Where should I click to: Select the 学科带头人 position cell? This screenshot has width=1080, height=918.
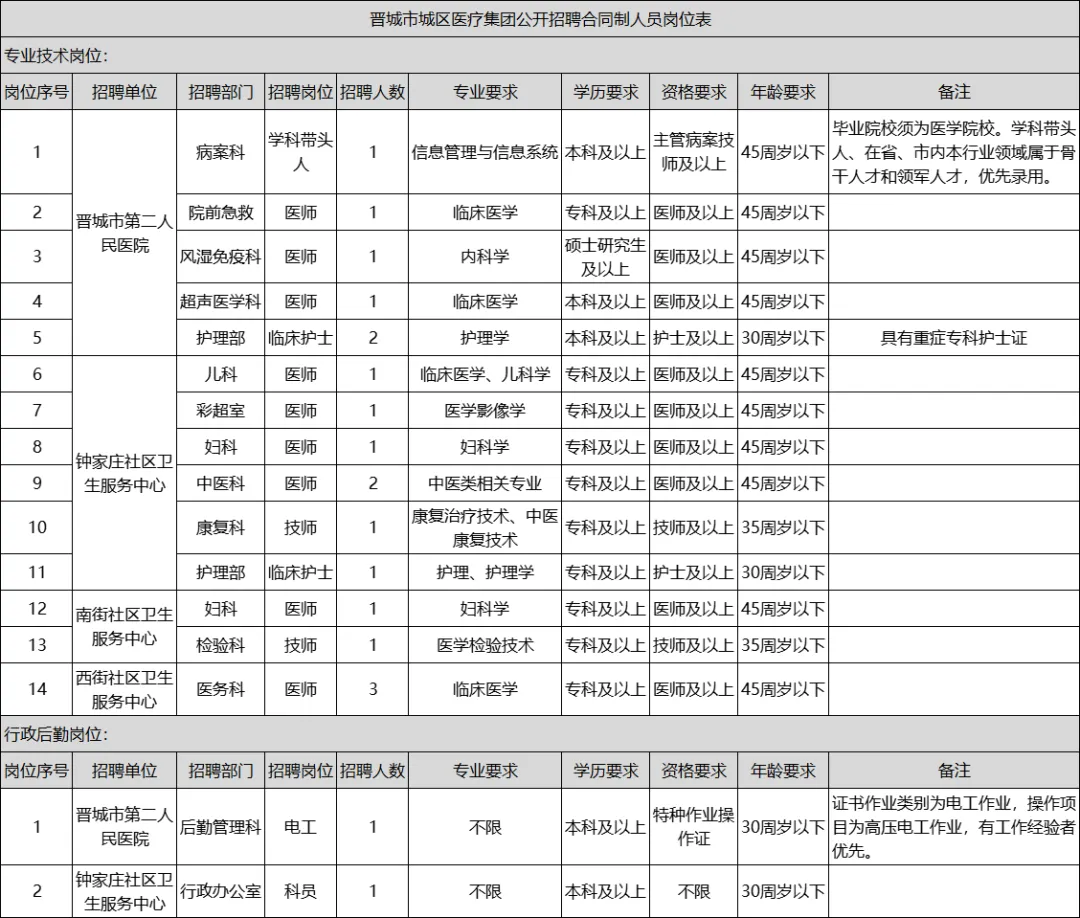pyautogui.click(x=300, y=152)
